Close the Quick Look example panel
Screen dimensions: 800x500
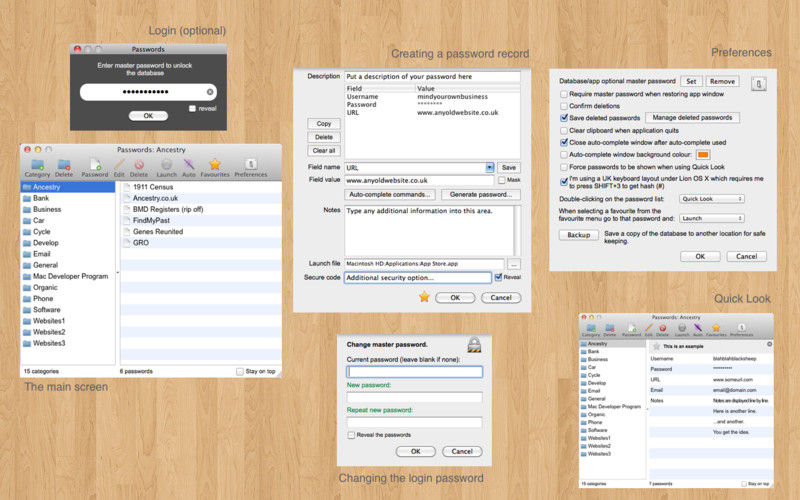(x=769, y=344)
